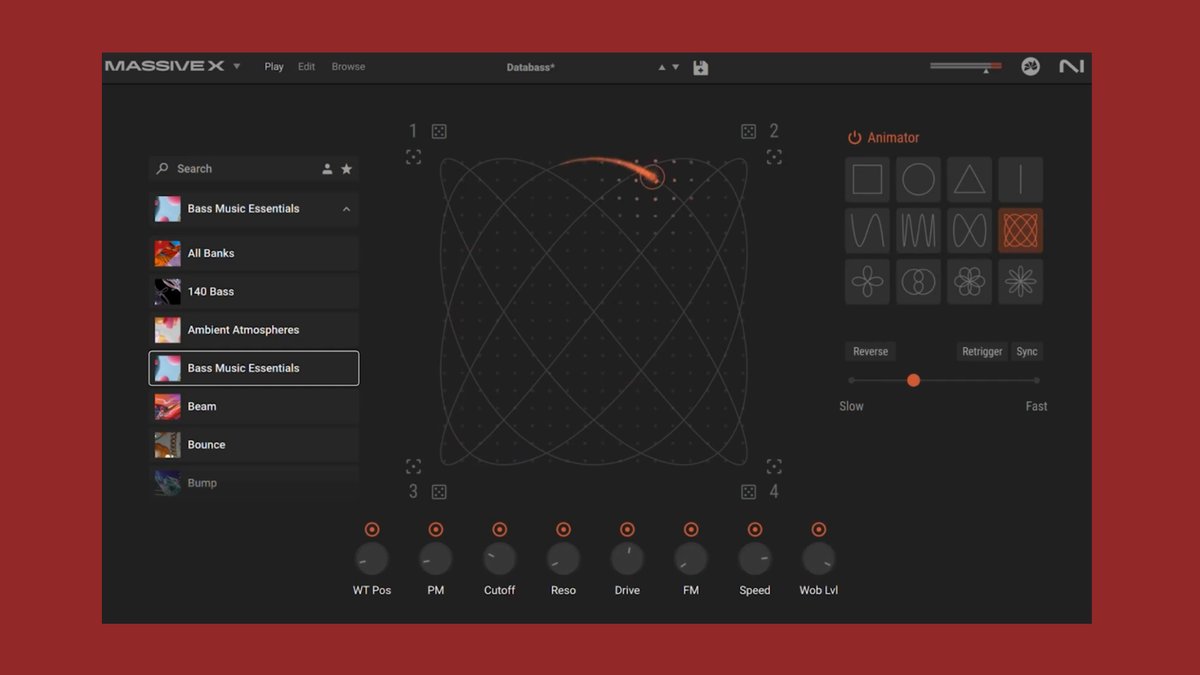Toggle the animator assign above PM knob

(x=436, y=529)
